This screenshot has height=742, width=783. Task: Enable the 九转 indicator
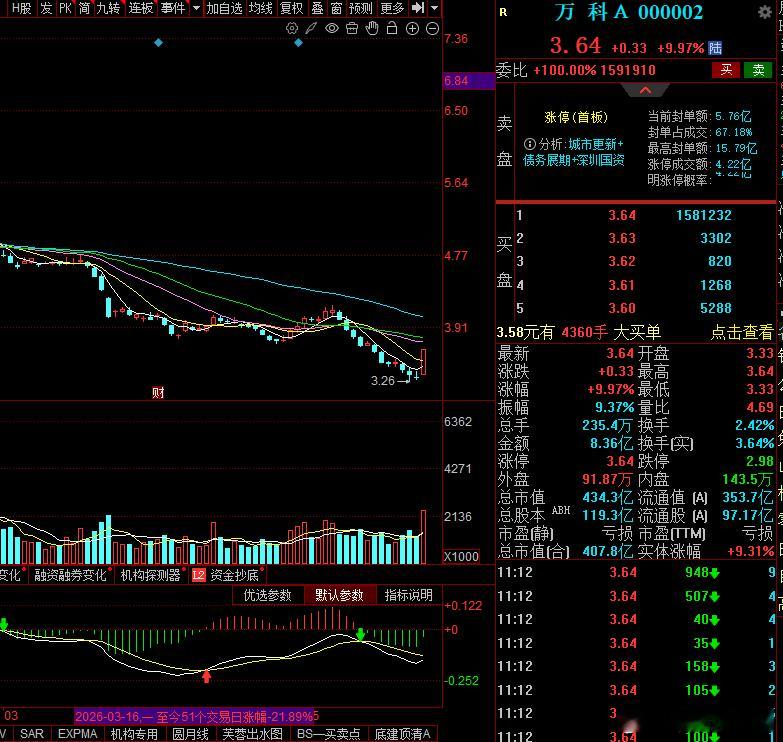[108, 7]
